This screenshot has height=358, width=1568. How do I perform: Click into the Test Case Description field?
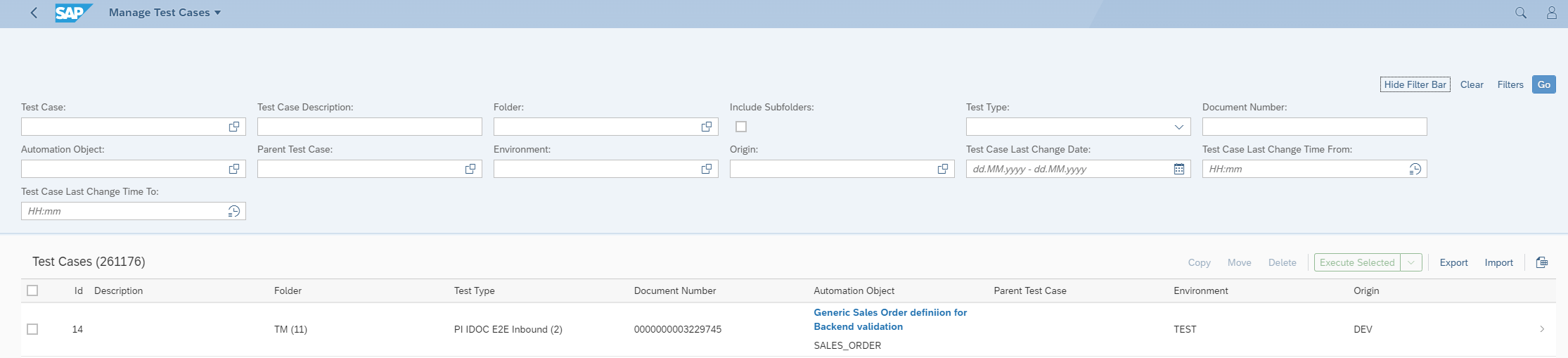point(369,127)
